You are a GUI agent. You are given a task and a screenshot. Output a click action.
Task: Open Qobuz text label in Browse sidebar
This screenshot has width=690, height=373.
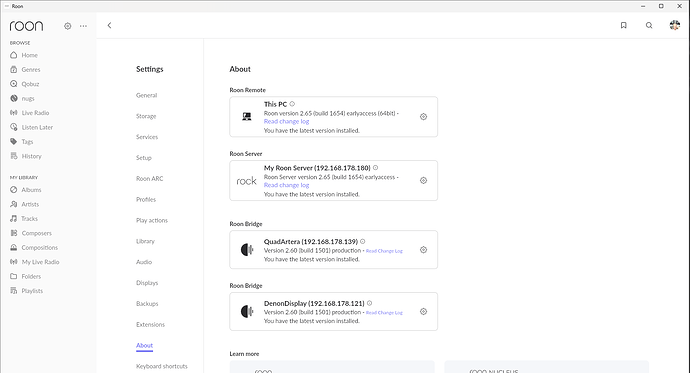30,84
